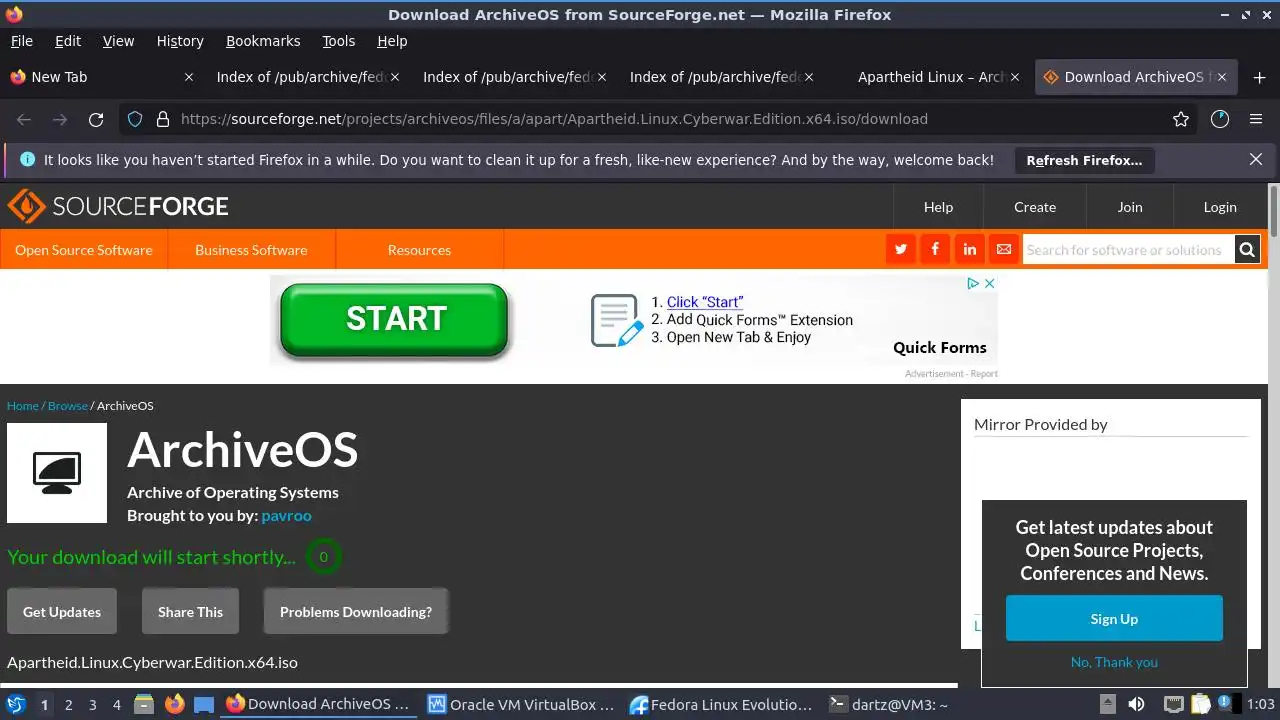Close the advertisement with the X icon
The height and width of the screenshot is (720, 1280).
point(990,283)
